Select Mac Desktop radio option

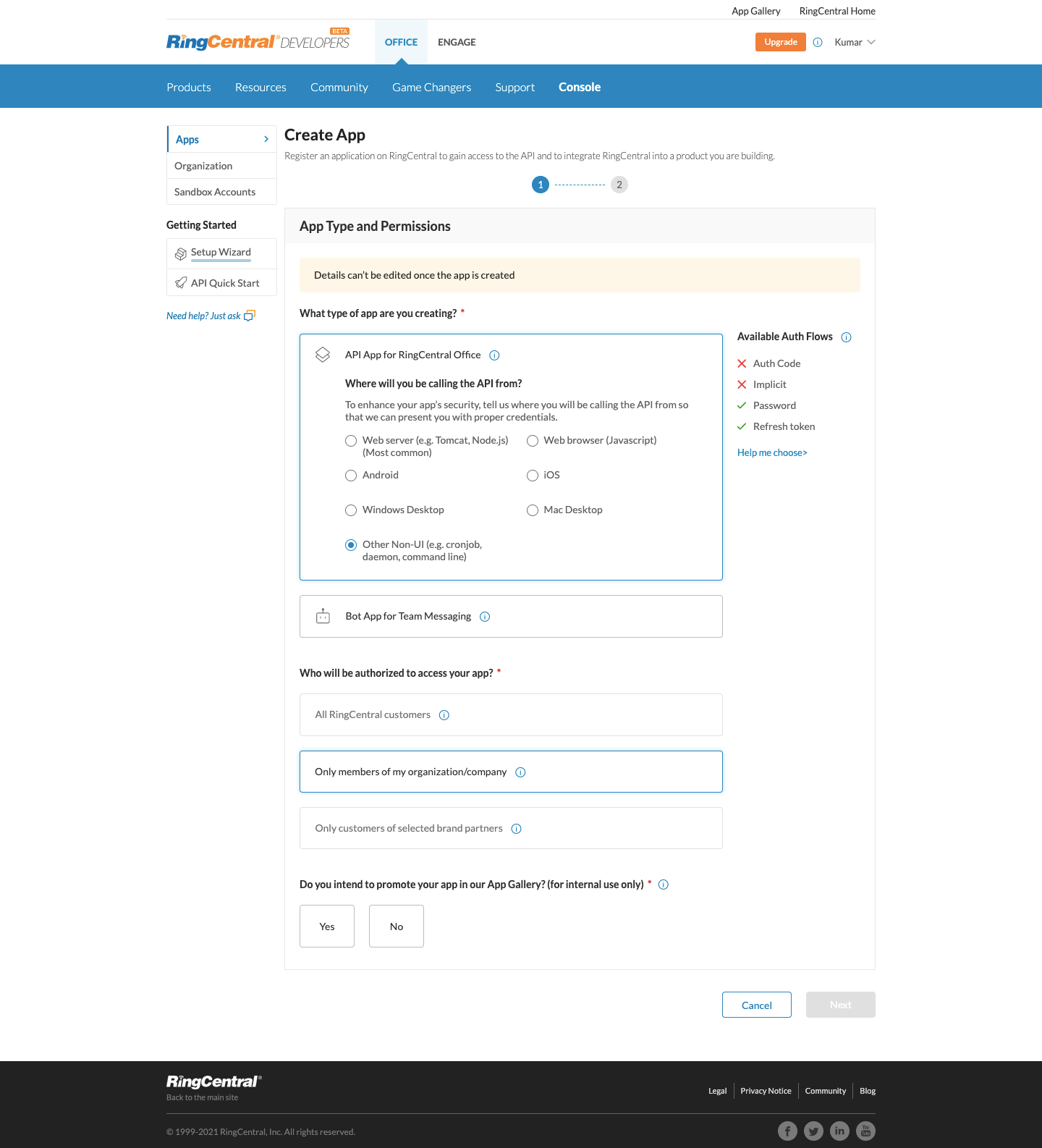pos(533,510)
